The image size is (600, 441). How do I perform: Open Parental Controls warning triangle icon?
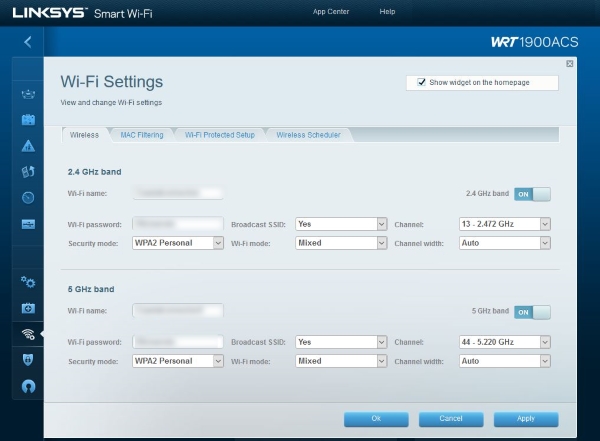coord(28,146)
